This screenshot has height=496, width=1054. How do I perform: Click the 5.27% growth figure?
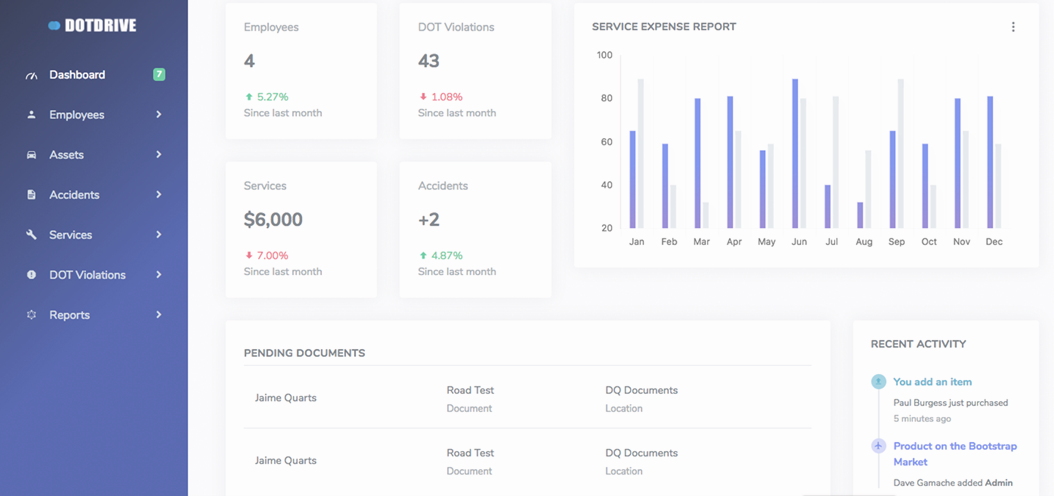(x=273, y=97)
